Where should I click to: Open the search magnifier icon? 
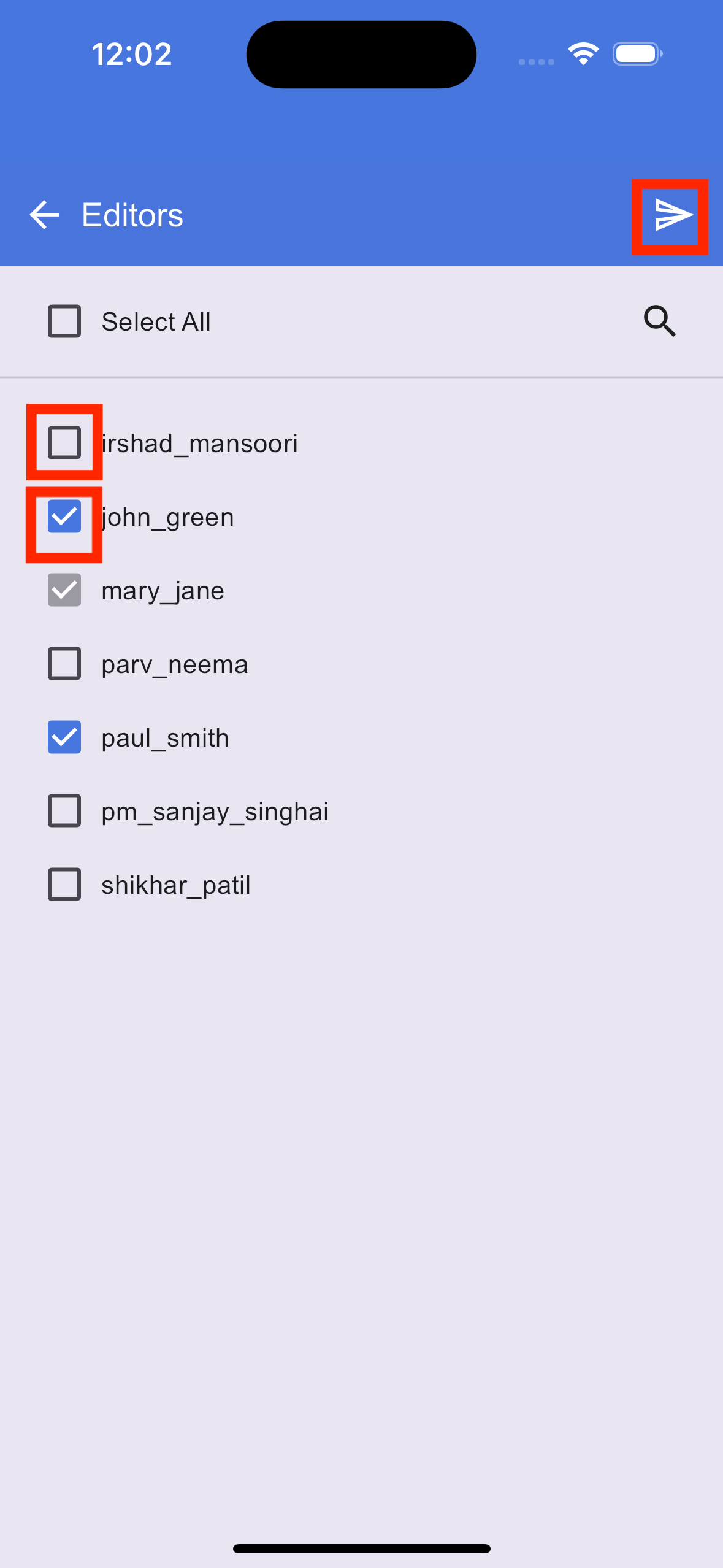660,321
